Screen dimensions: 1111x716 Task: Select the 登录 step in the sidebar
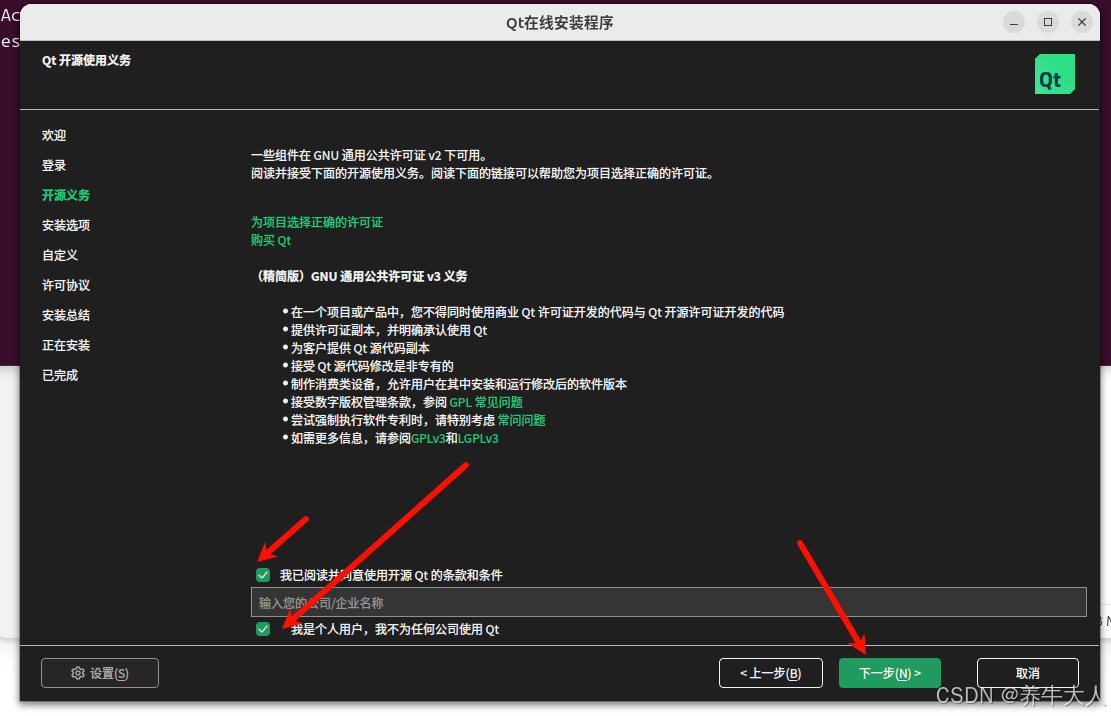(54, 165)
